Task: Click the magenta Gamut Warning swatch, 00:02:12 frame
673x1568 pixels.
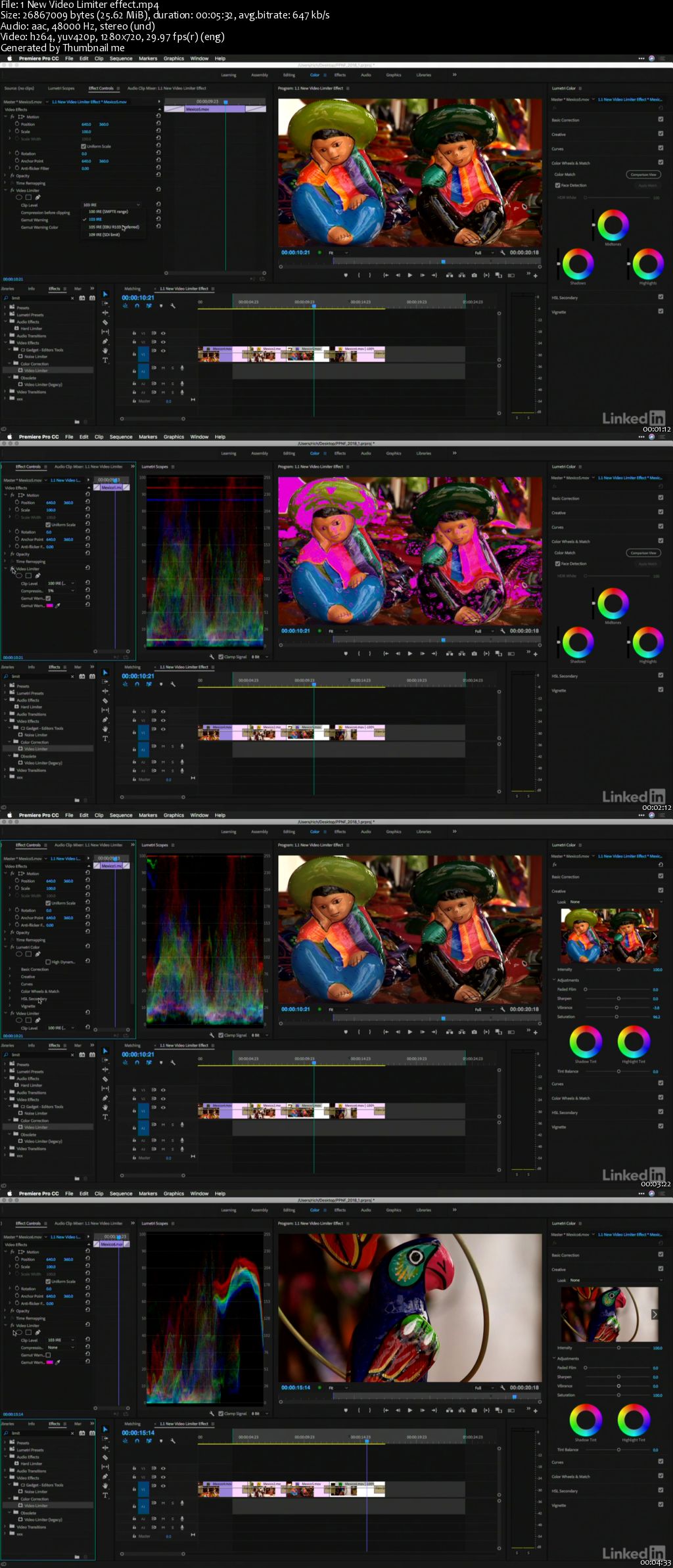Action: 49,606
